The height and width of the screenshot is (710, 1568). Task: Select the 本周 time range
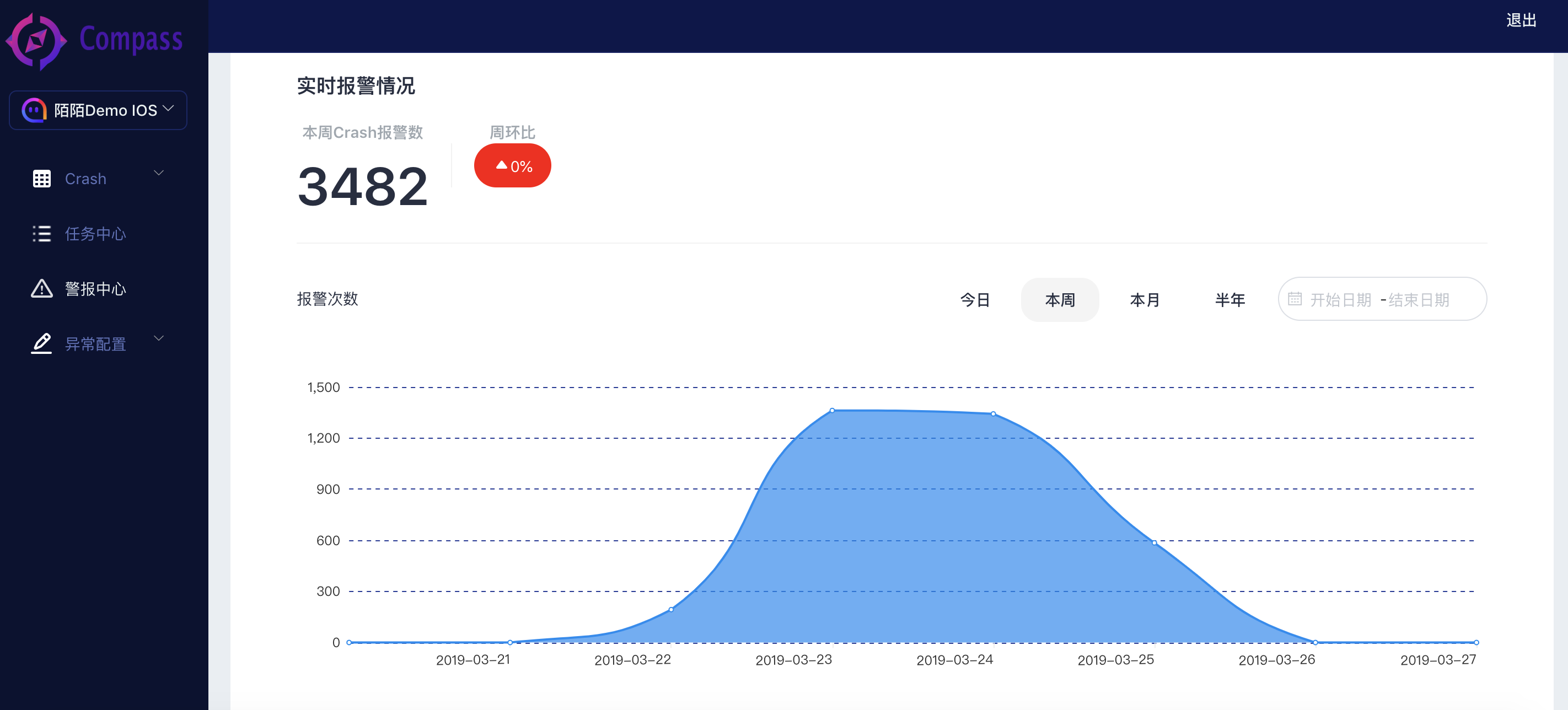[x=1060, y=300]
